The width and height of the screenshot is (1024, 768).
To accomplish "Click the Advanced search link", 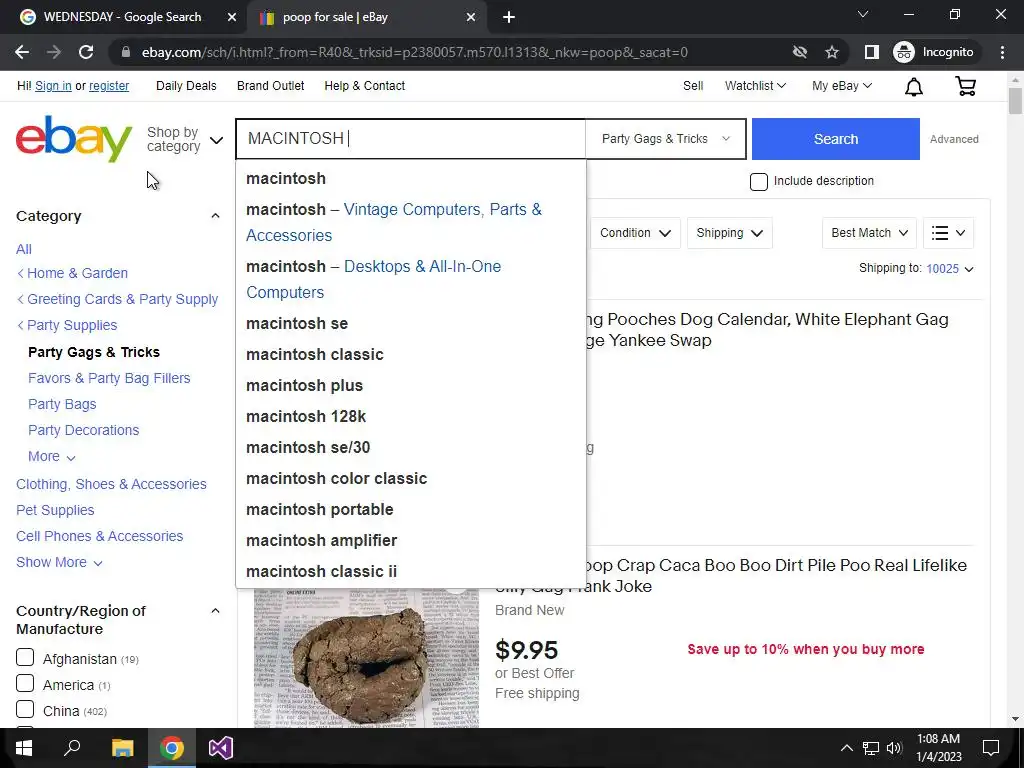I will click(953, 139).
